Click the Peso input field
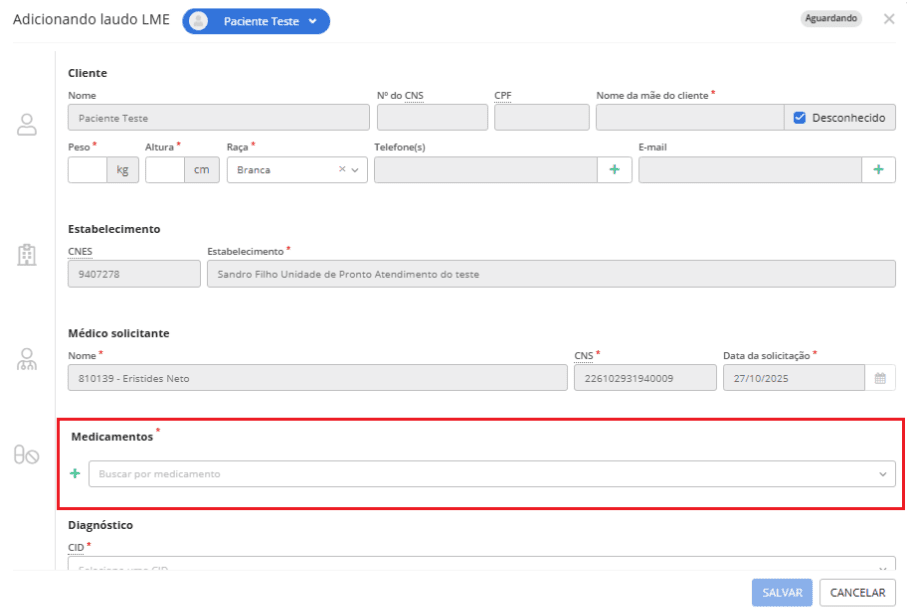919x611 pixels. 88,170
